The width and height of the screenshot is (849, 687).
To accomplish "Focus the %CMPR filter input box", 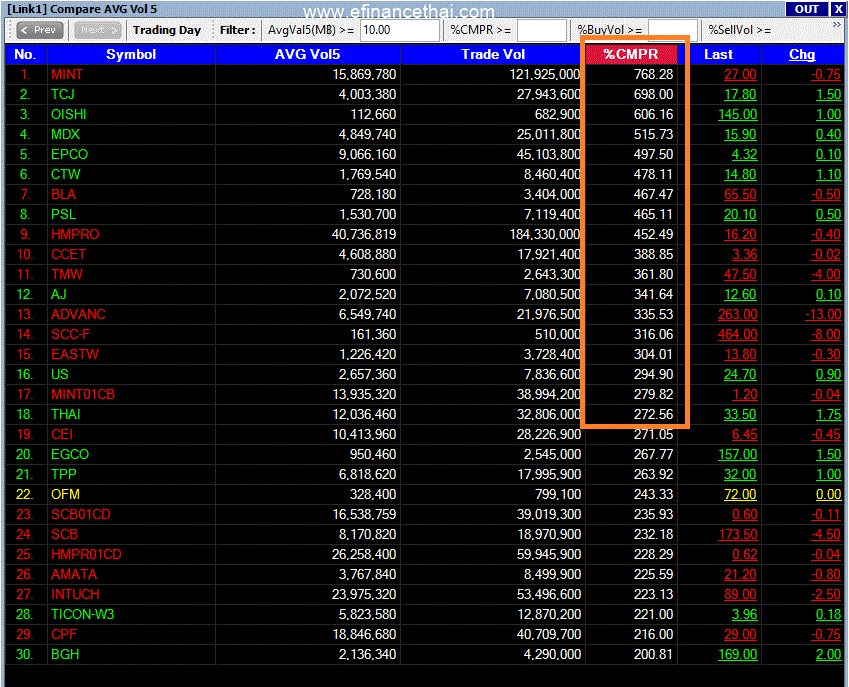I will tap(541, 30).
